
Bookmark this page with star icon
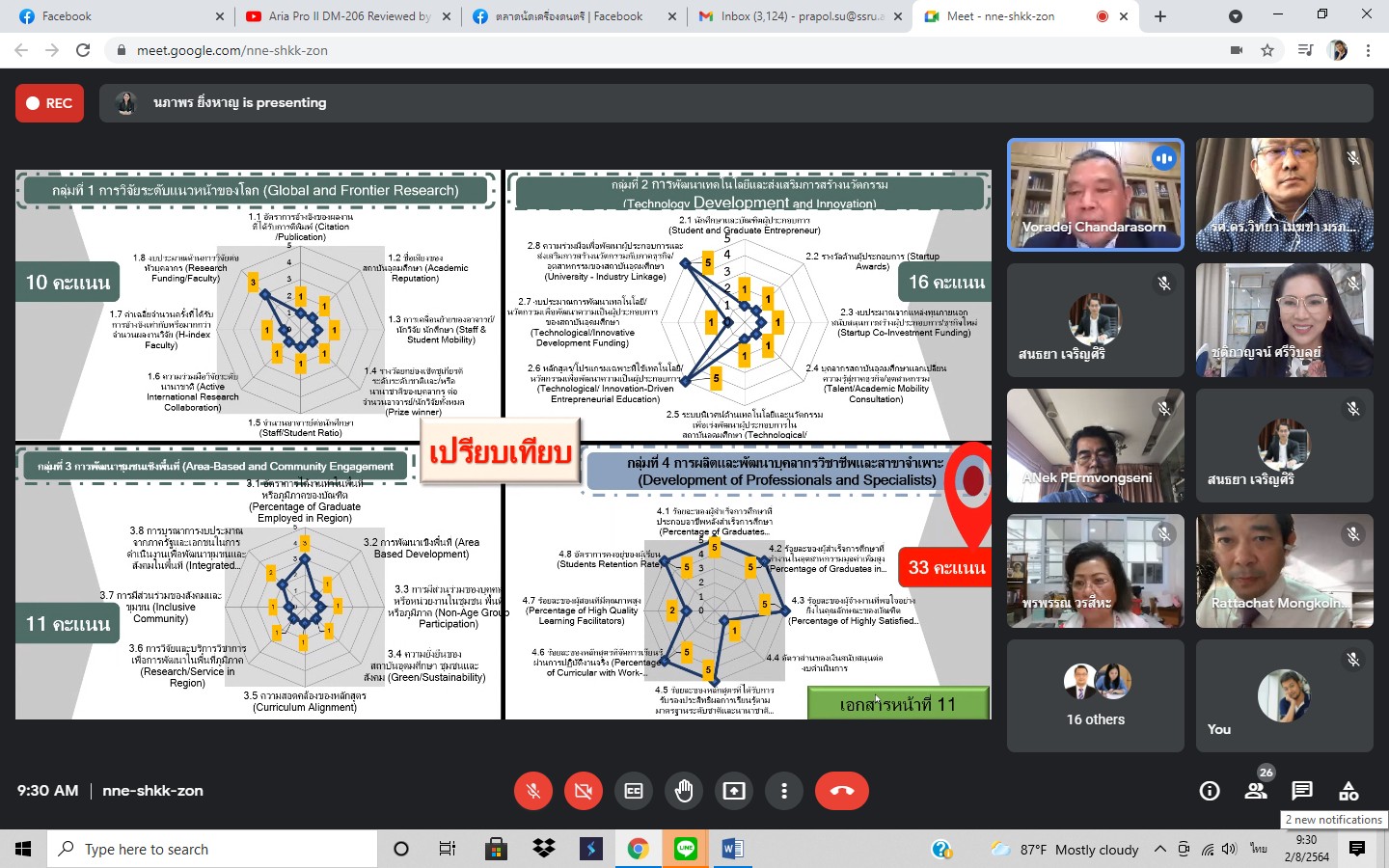(1267, 50)
